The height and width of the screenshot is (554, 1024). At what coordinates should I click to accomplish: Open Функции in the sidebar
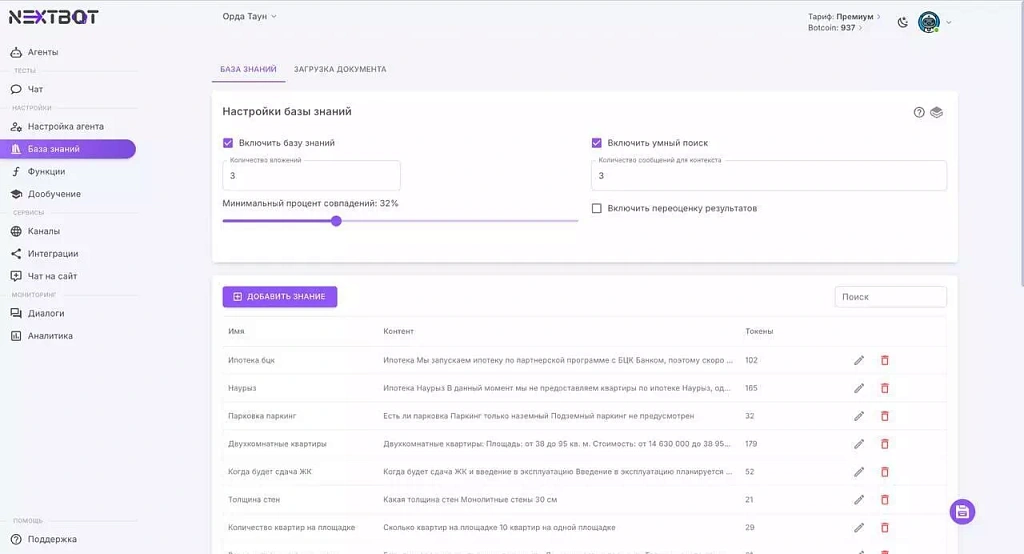click(46, 171)
